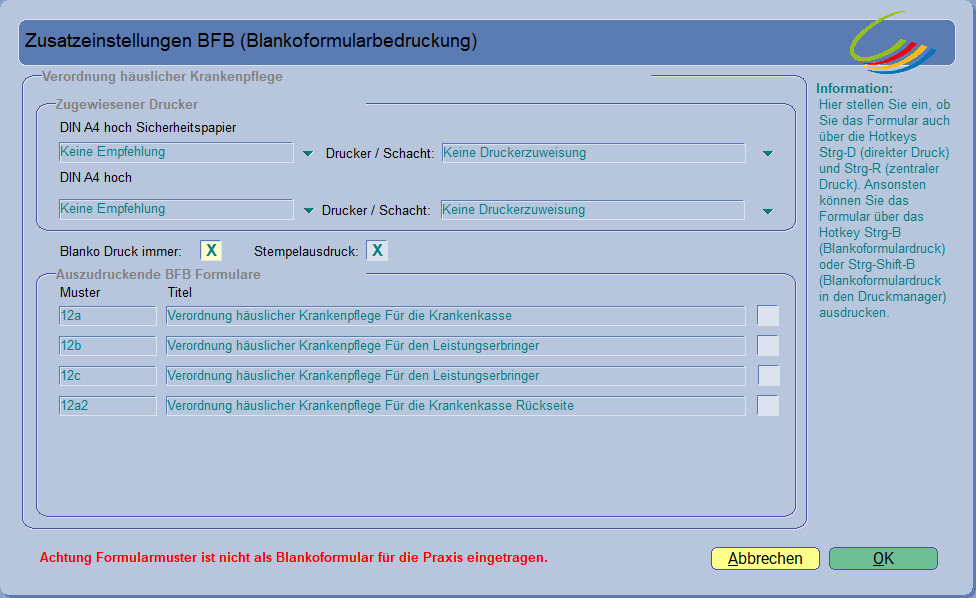The width and height of the screenshot is (976, 598).
Task: Click the Muster field containing 12b
Action: point(107,346)
